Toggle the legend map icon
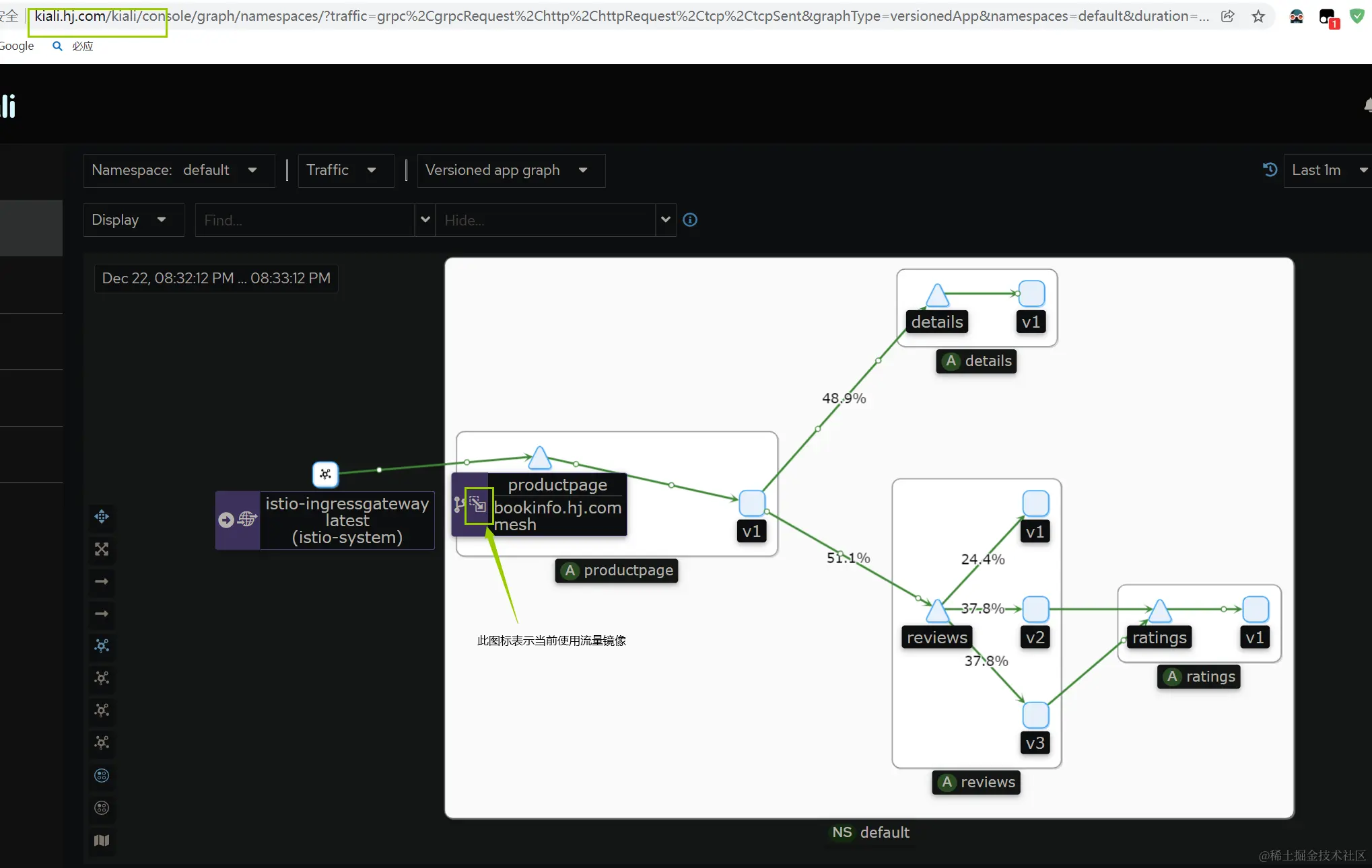Viewport: 1372px width, 868px height. (x=102, y=840)
